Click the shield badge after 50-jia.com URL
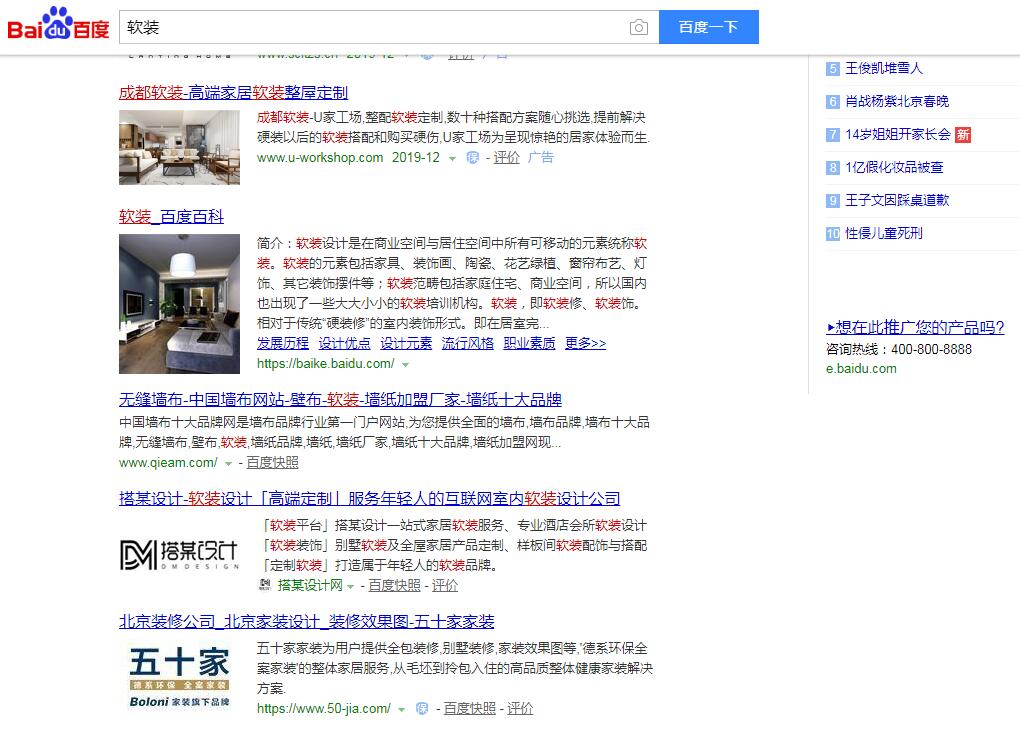This screenshot has width=1020, height=731. coord(422,708)
